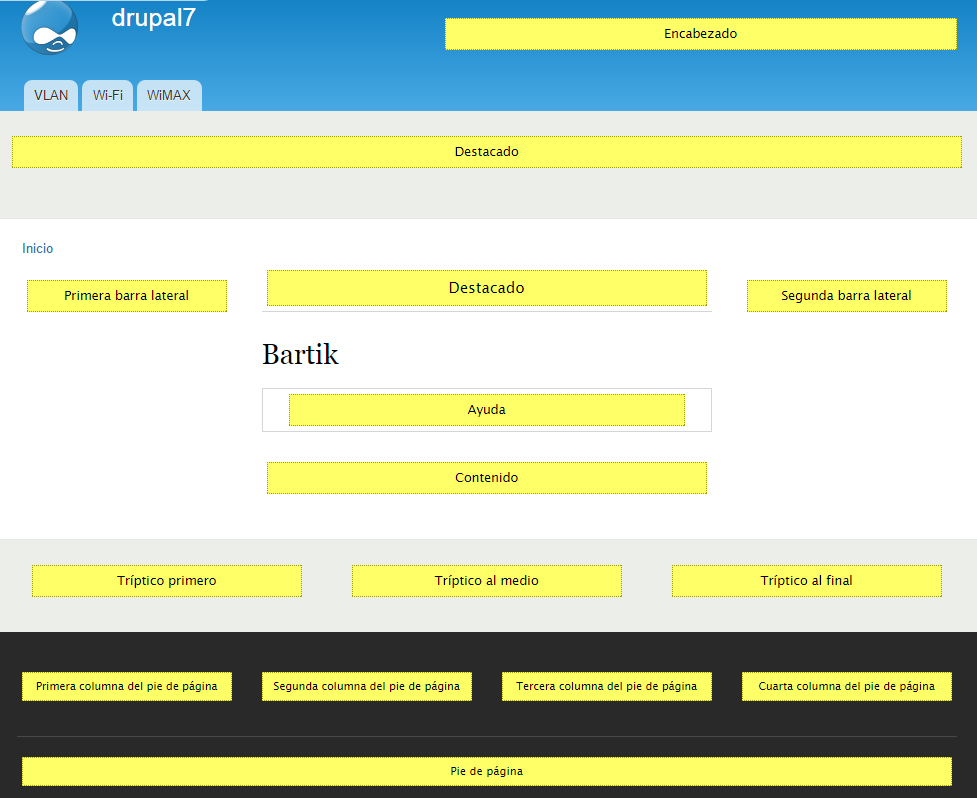Select the Encabezado region block
The width and height of the screenshot is (977, 798).
tap(700, 34)
